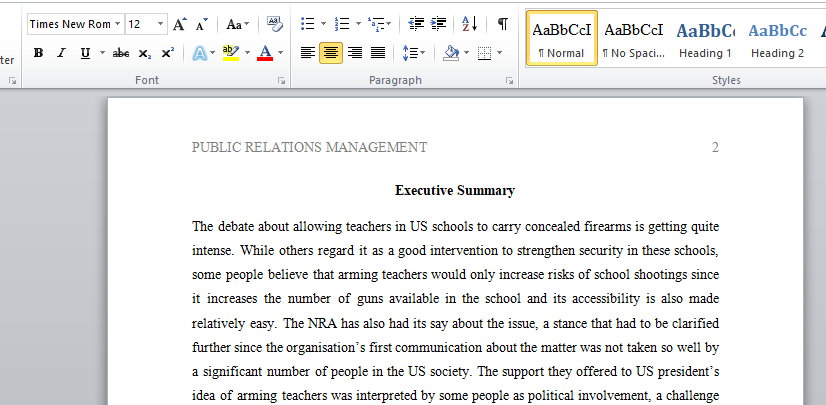Apply the No Spacing style
This screenshot has width=826, height=405.
pyautogui.click(x=634, y=38)
